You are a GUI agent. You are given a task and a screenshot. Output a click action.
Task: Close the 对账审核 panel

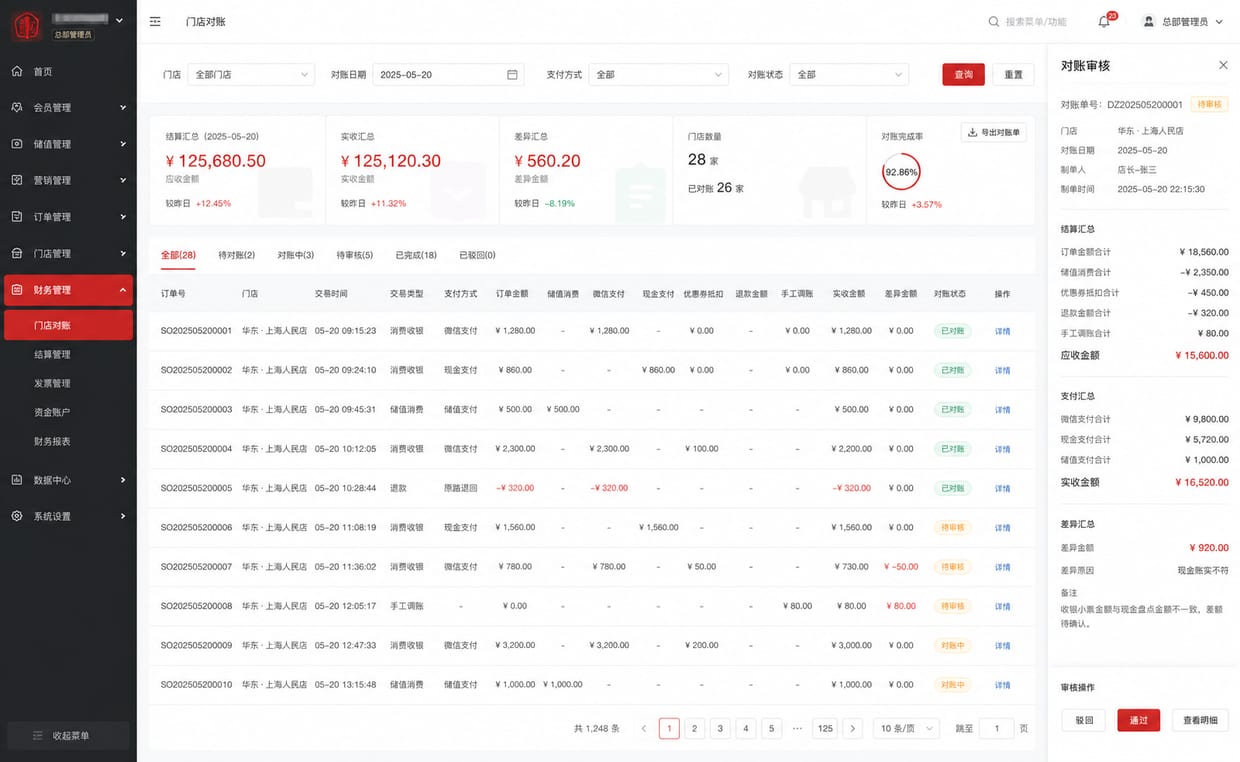coord(1223,65)
